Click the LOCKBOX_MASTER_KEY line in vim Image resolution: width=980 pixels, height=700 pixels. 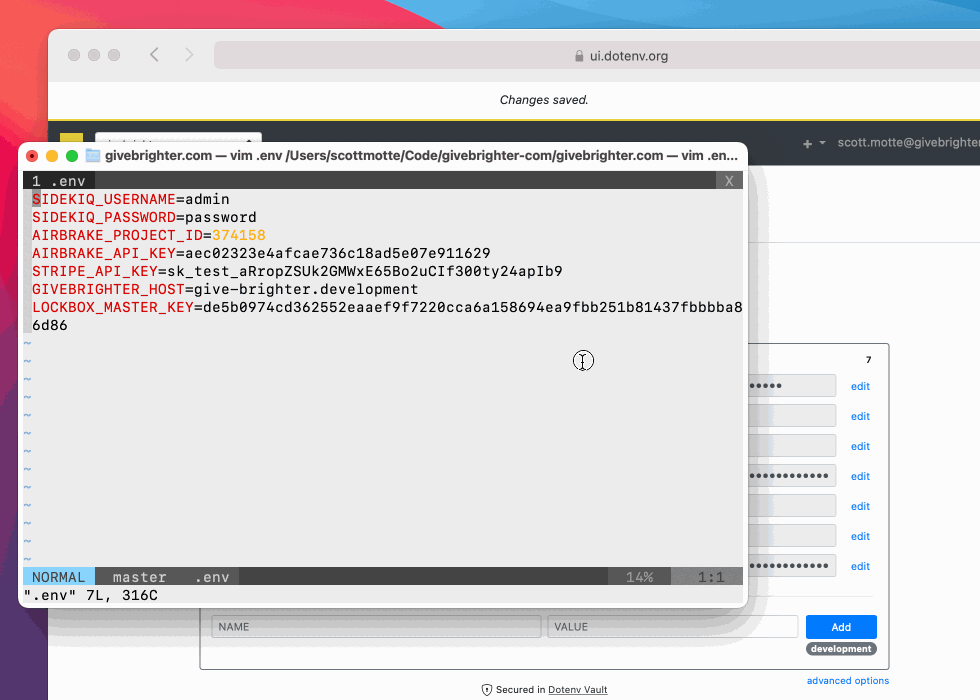388,316
